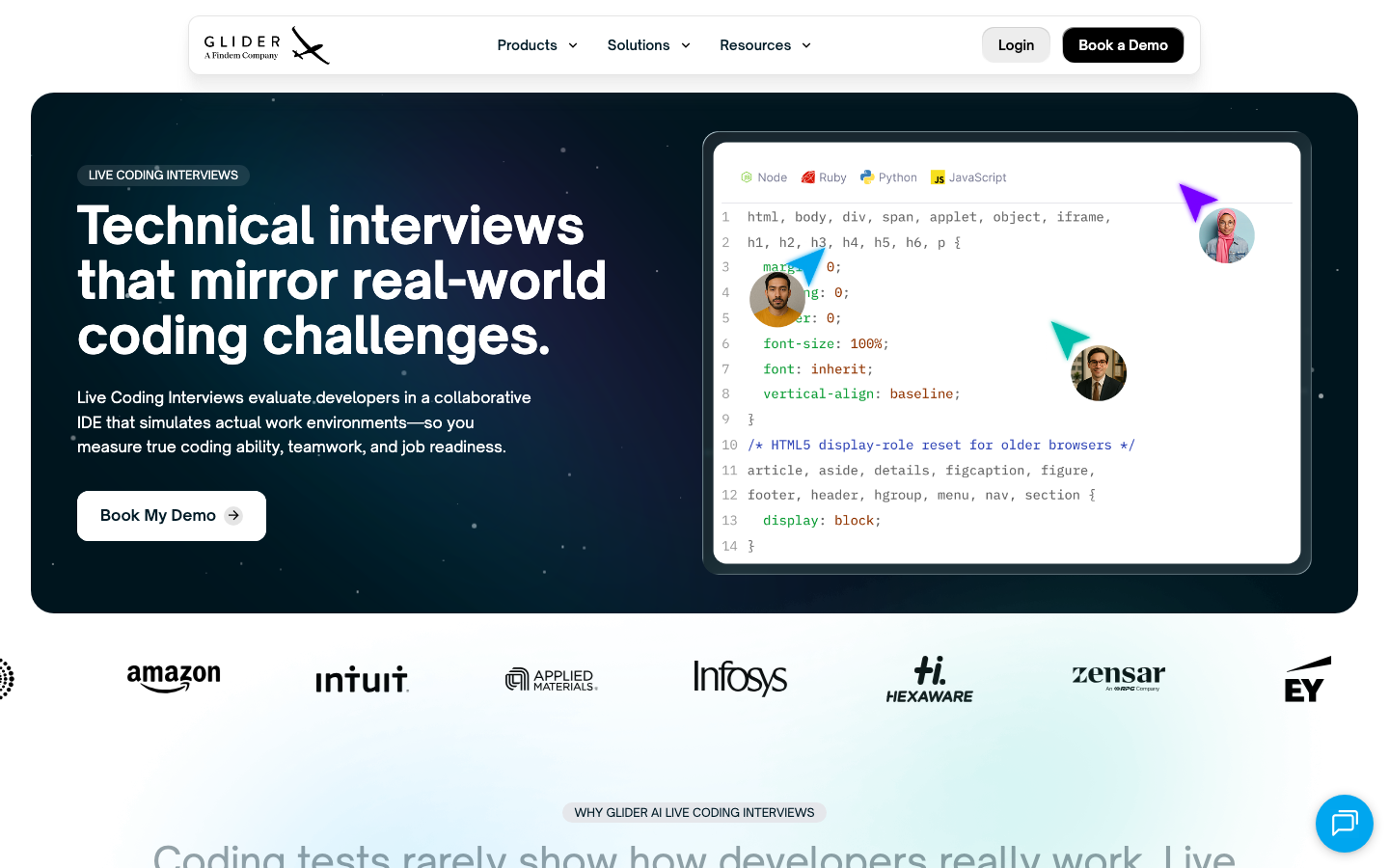The height and width of the screenshot is (868, 1389).
Task: Click the Node language icon
Action: [x=747, y=177]
